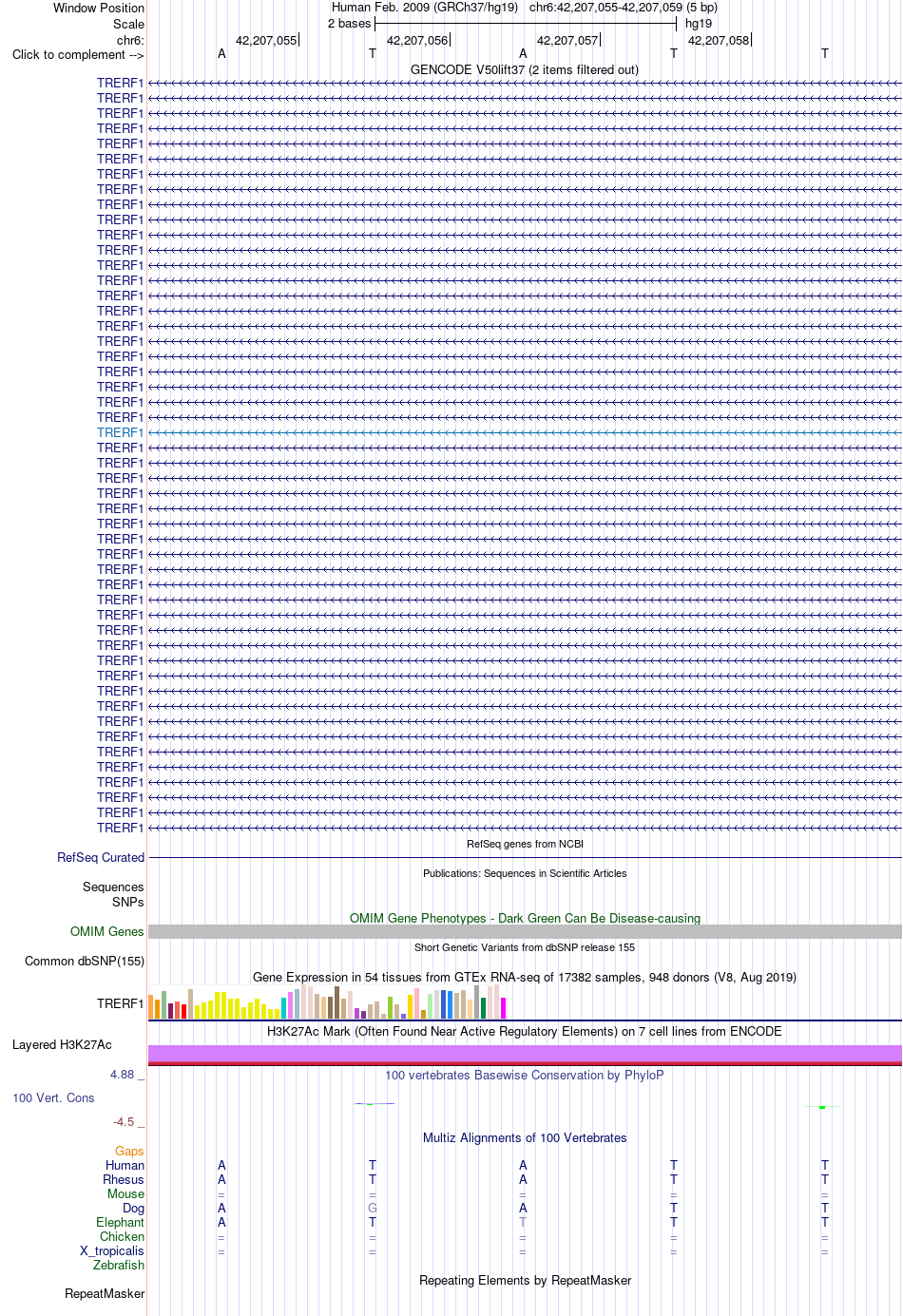Click the orange Gaps row label
The image size is (903, 1316).
129,1151
